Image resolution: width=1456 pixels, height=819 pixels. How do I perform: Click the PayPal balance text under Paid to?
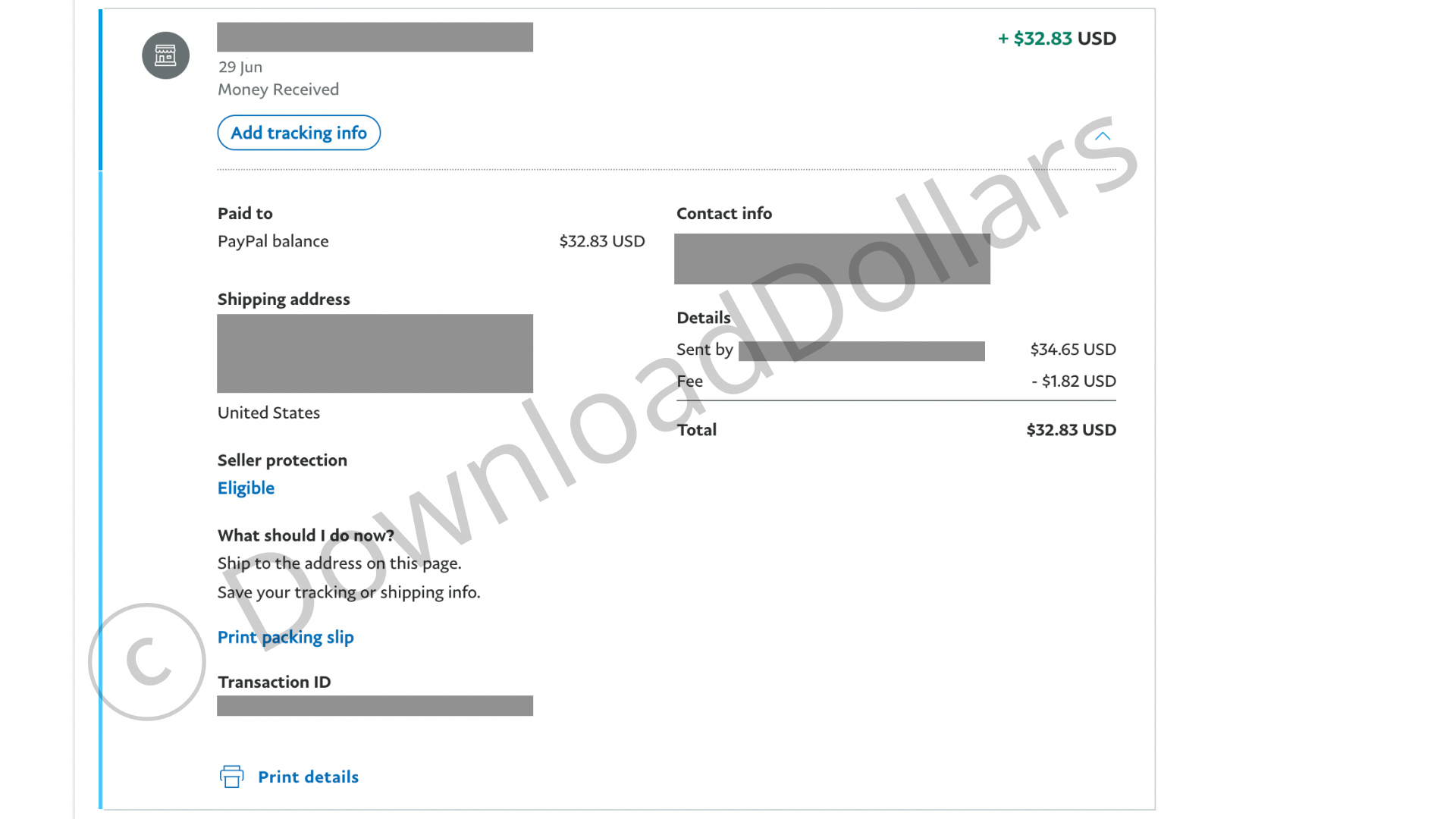[273, 241]
